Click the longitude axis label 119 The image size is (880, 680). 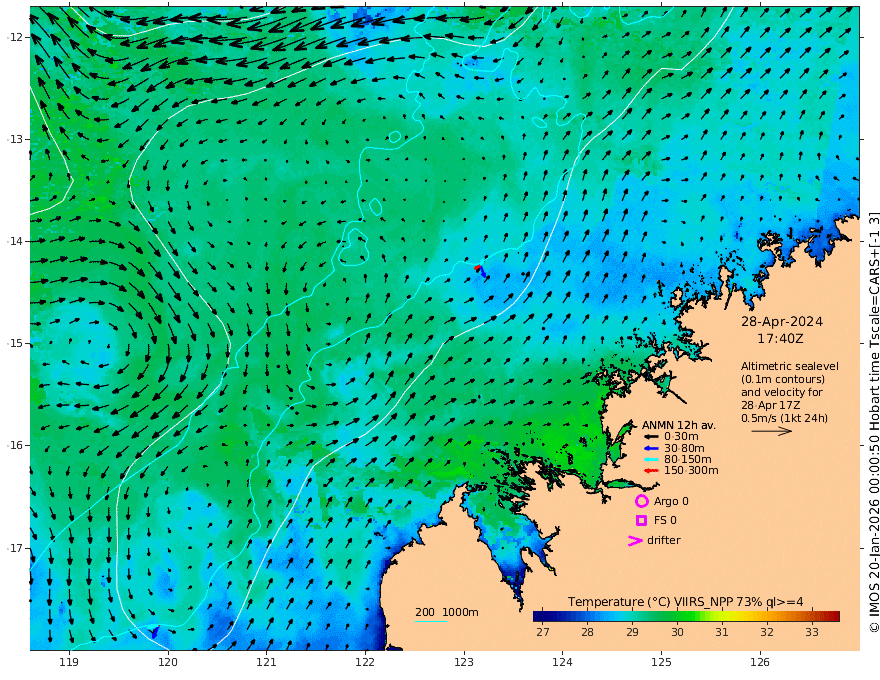point(69,662)
